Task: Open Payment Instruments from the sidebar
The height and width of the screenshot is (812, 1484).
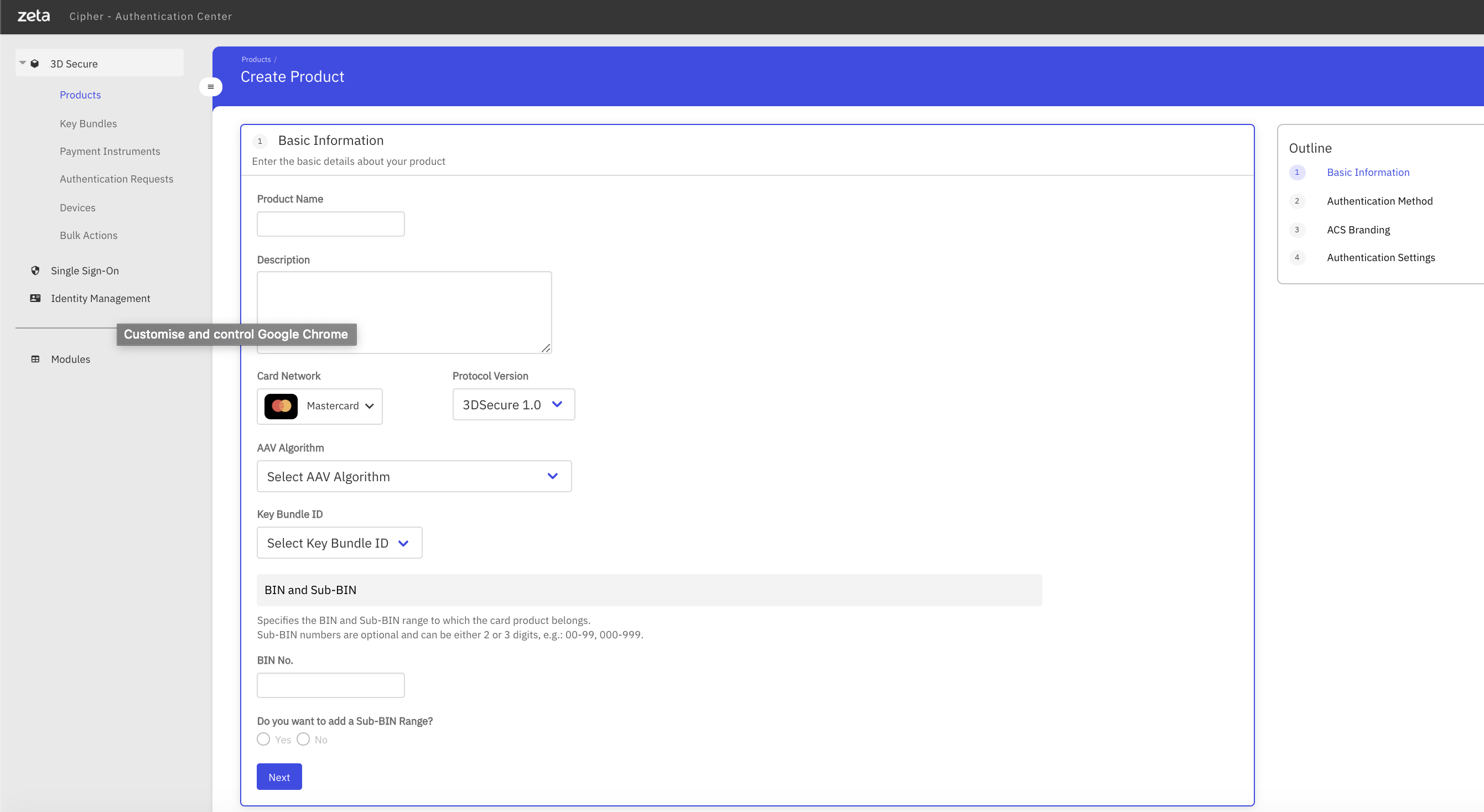Action: 110,151
